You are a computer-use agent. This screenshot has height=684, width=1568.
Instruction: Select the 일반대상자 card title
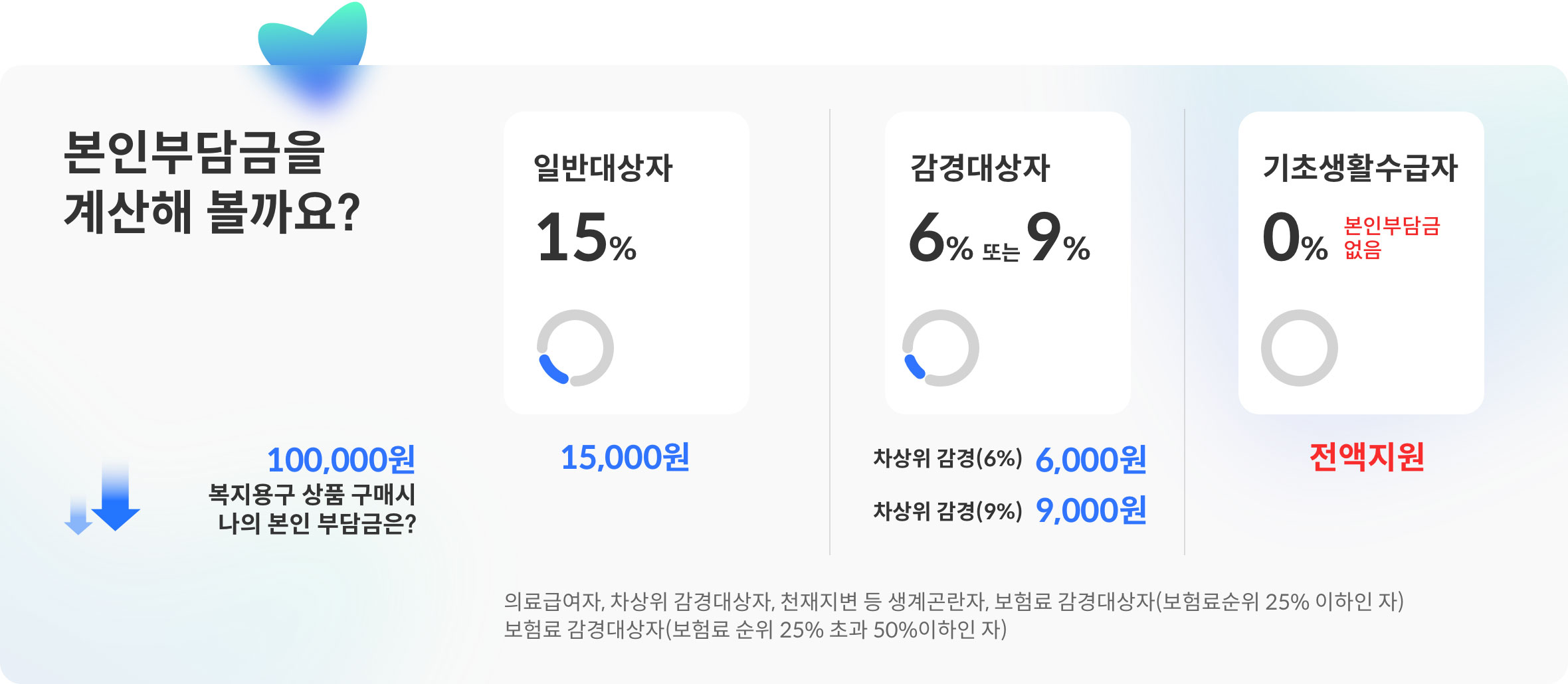(x=603, y=167)
